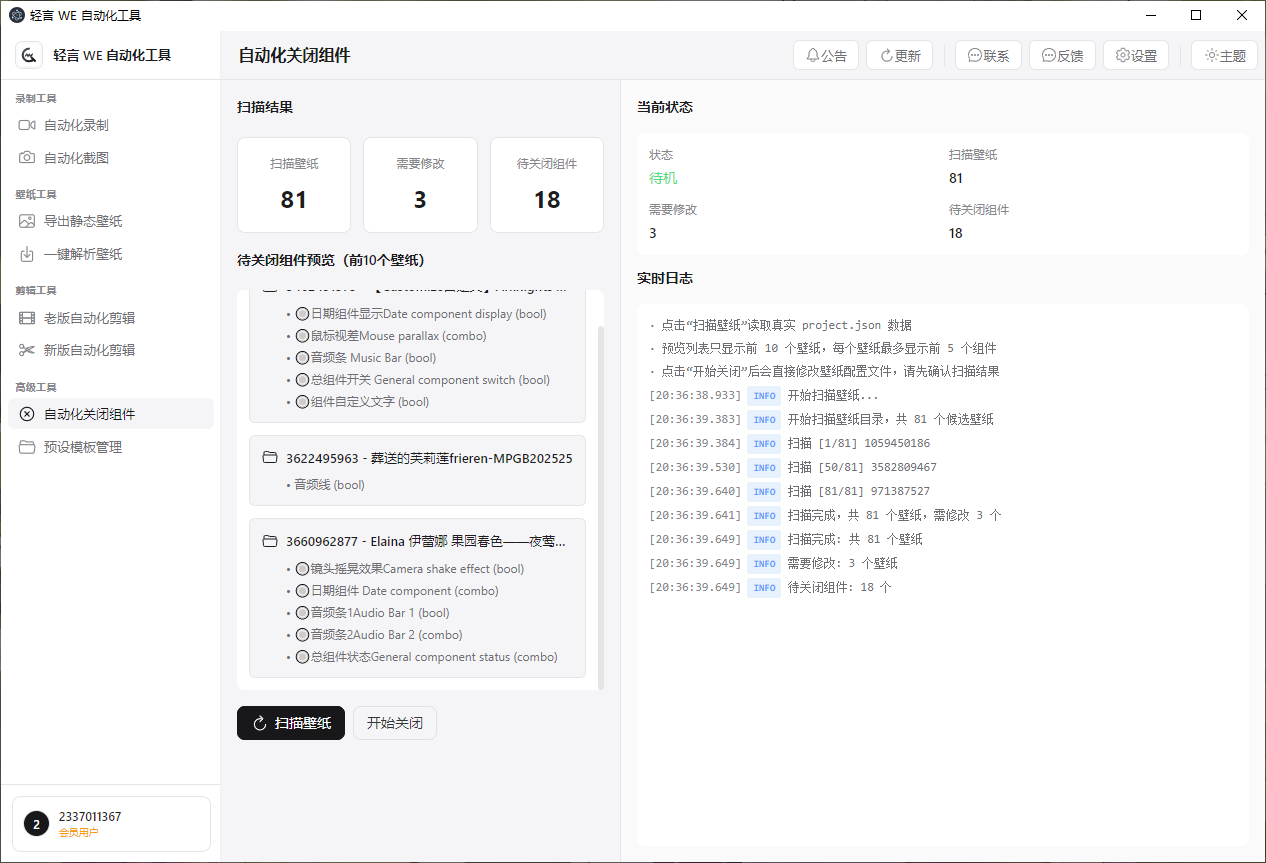1266x863 pixels.
Task: Open the 主题 theme switcher
Action: pos(1224,56)
